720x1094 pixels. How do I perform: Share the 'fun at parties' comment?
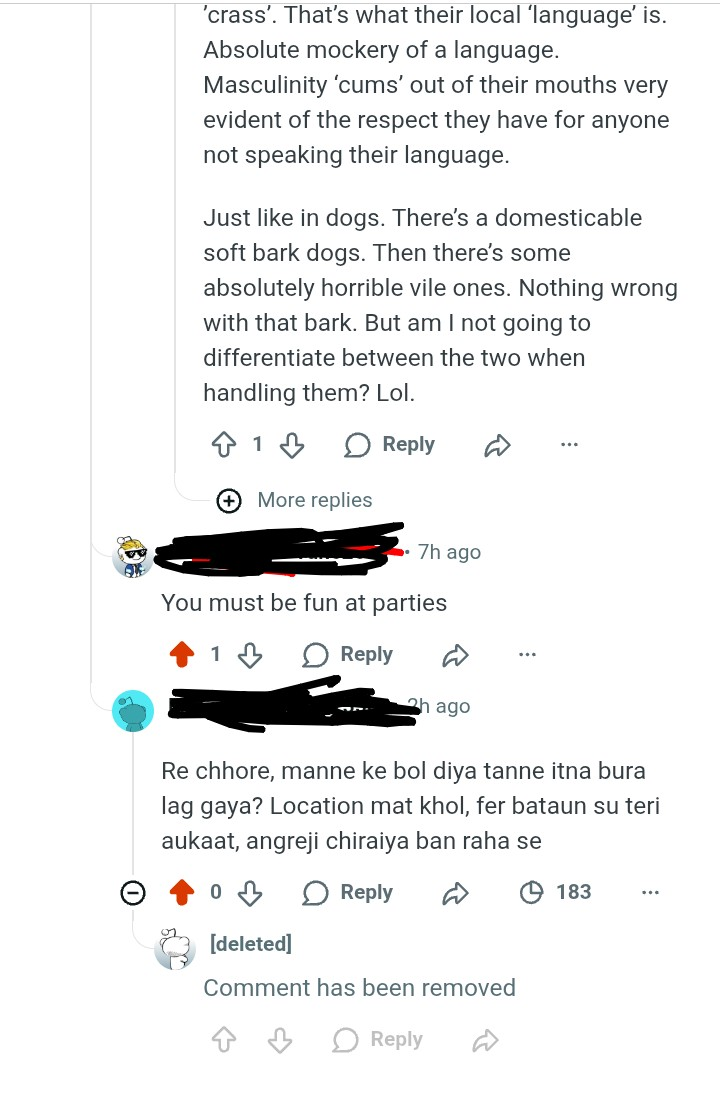[455, 655]
